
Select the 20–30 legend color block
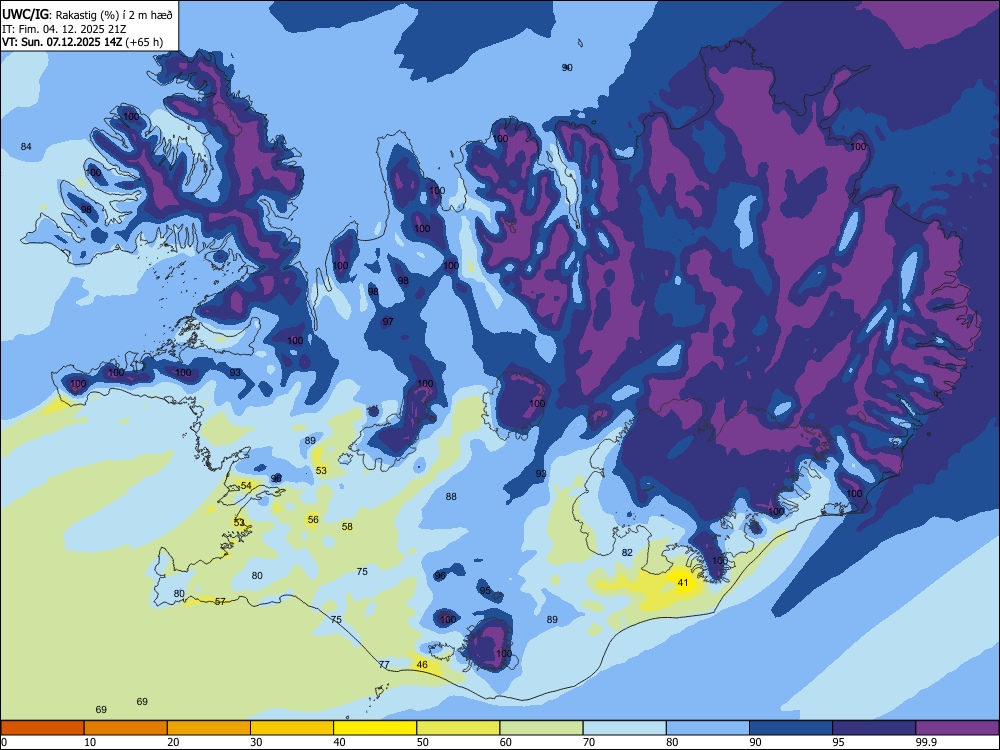tap(209, 728)
